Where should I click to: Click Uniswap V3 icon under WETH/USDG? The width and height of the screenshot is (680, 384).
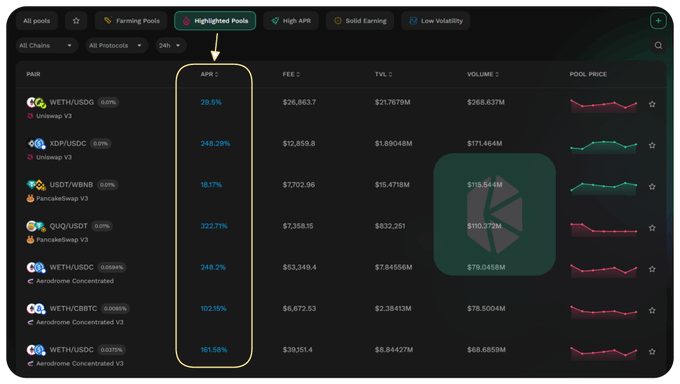[x=30, y=116]
